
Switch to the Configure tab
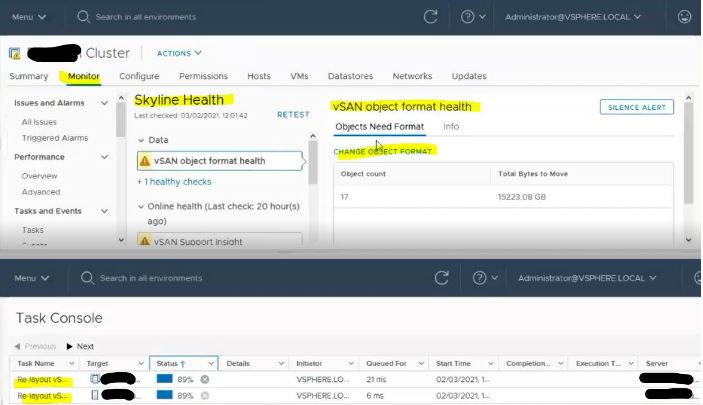coord(139,76)
